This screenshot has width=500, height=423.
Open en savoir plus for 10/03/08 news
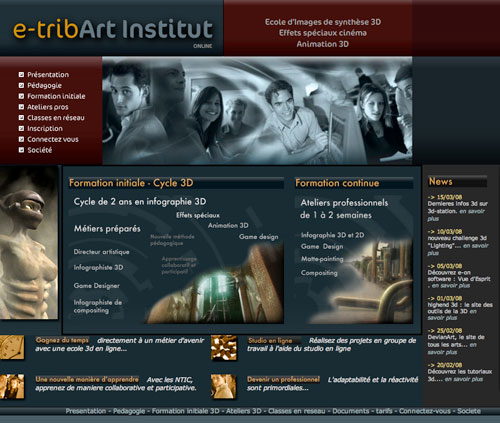click(459, 249)
